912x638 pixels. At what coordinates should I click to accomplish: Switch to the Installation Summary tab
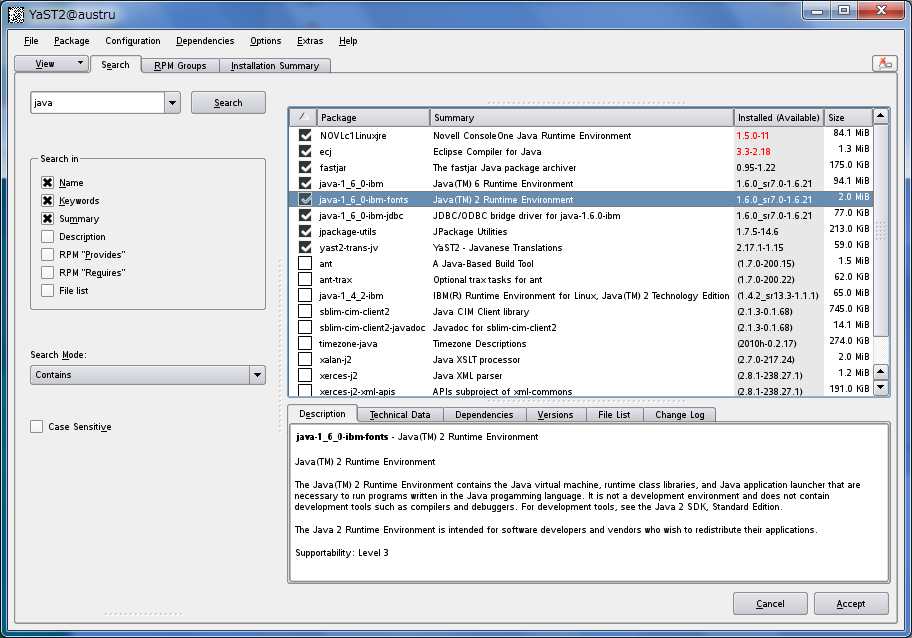[x=275, y=66]
